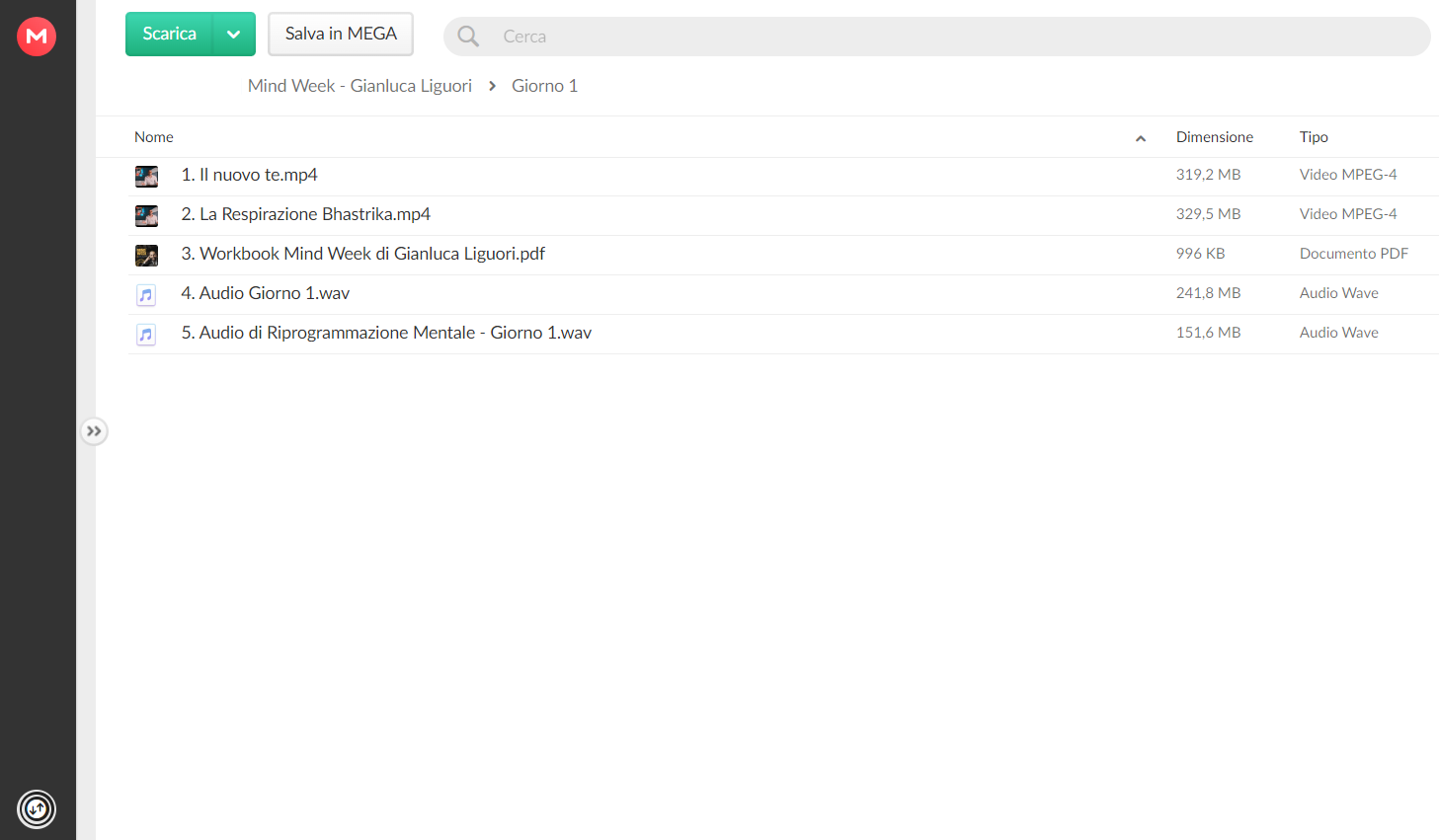Image resolution: width=1439 pixels, height=840 pixels.
Task: Open the Scarica dropdown arrow
Action: coord(234,35)
